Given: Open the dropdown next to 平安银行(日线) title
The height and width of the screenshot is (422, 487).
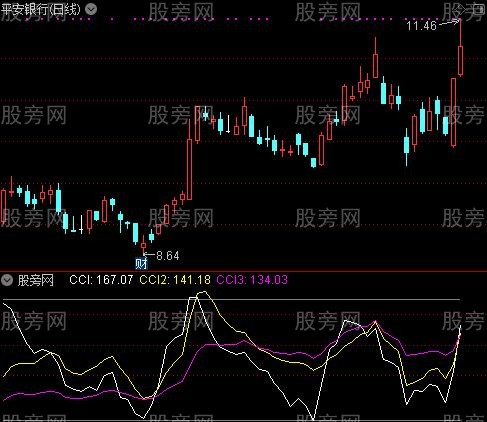Looking at the screenshot, I should [91, 9].
